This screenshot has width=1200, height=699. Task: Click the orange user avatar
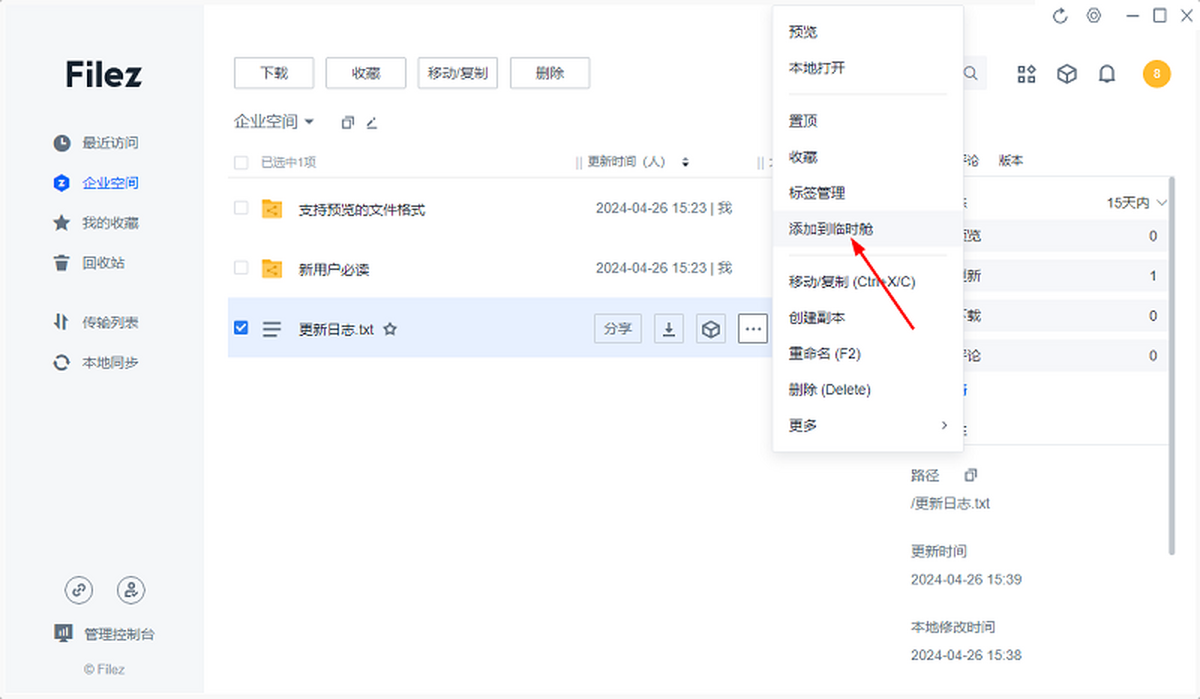click(1156, 74)
